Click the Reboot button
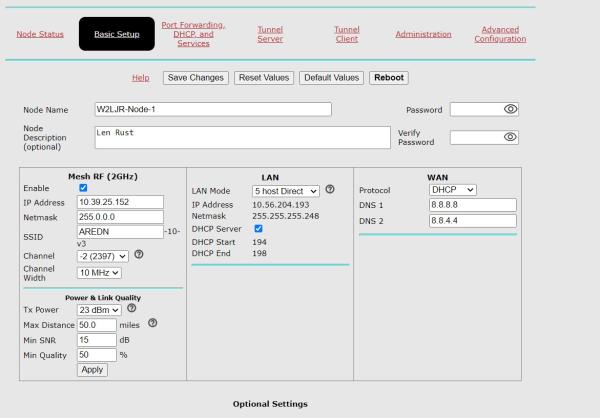The image size is (600, 418). (389, 78)
